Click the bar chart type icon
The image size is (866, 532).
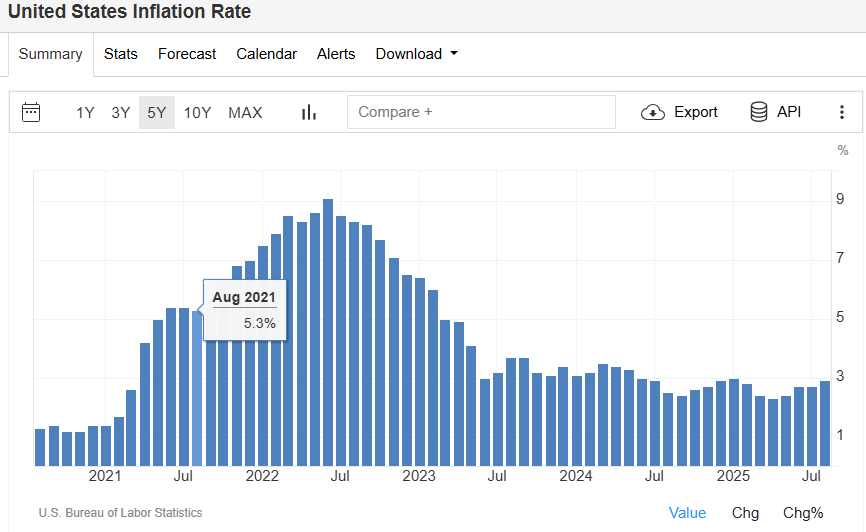tap(309, 112)
